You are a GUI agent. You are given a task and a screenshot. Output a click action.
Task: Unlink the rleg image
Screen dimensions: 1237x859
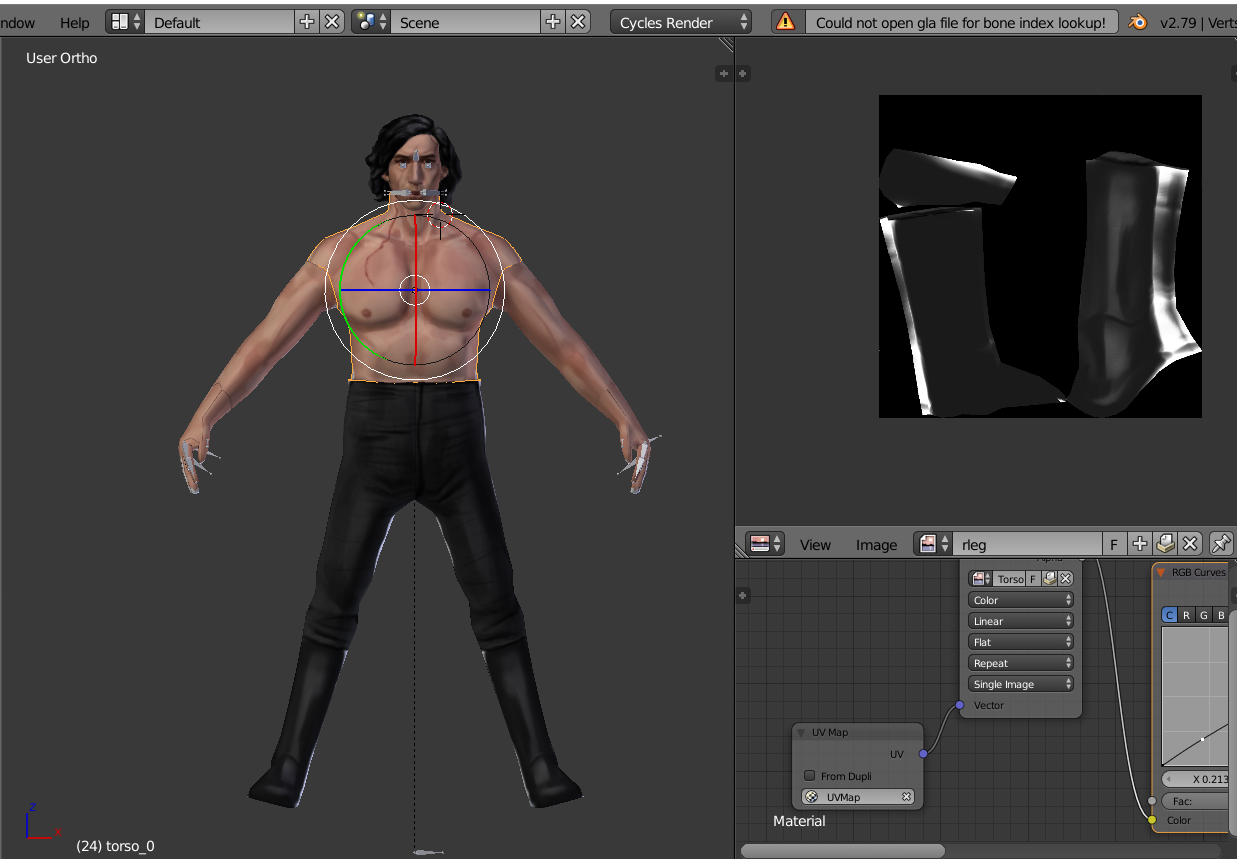click(1189, 544)
